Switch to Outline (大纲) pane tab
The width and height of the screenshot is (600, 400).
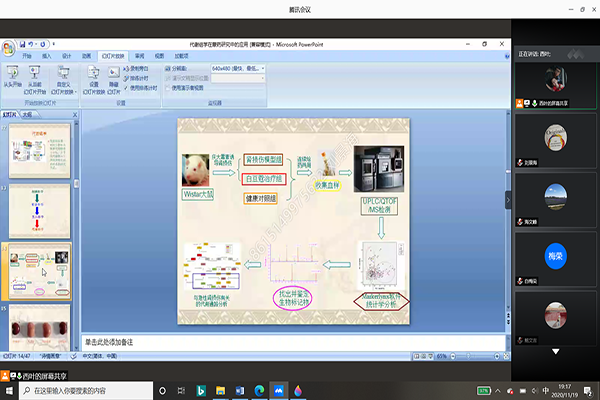[x=28, y=114]
